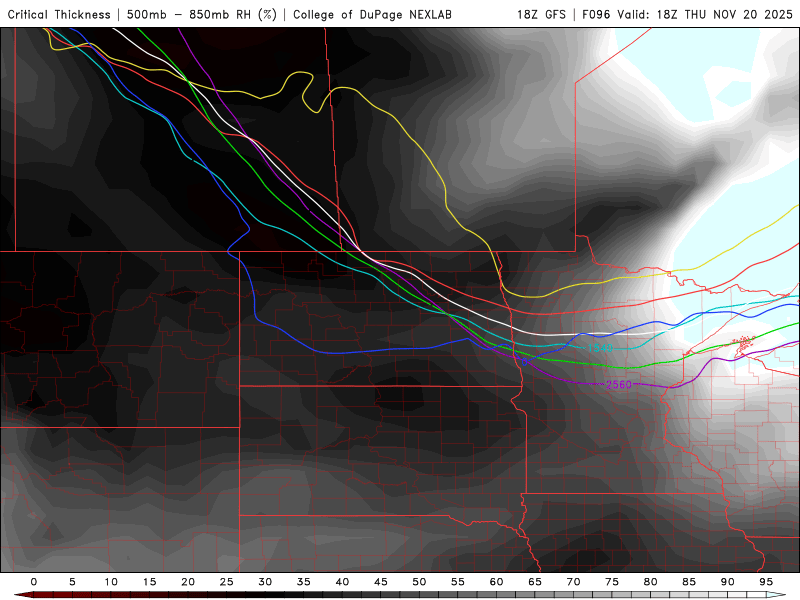Click the '85' colorbar tick label
Screen dimensions: 800x600
click(x=689, y=582)
